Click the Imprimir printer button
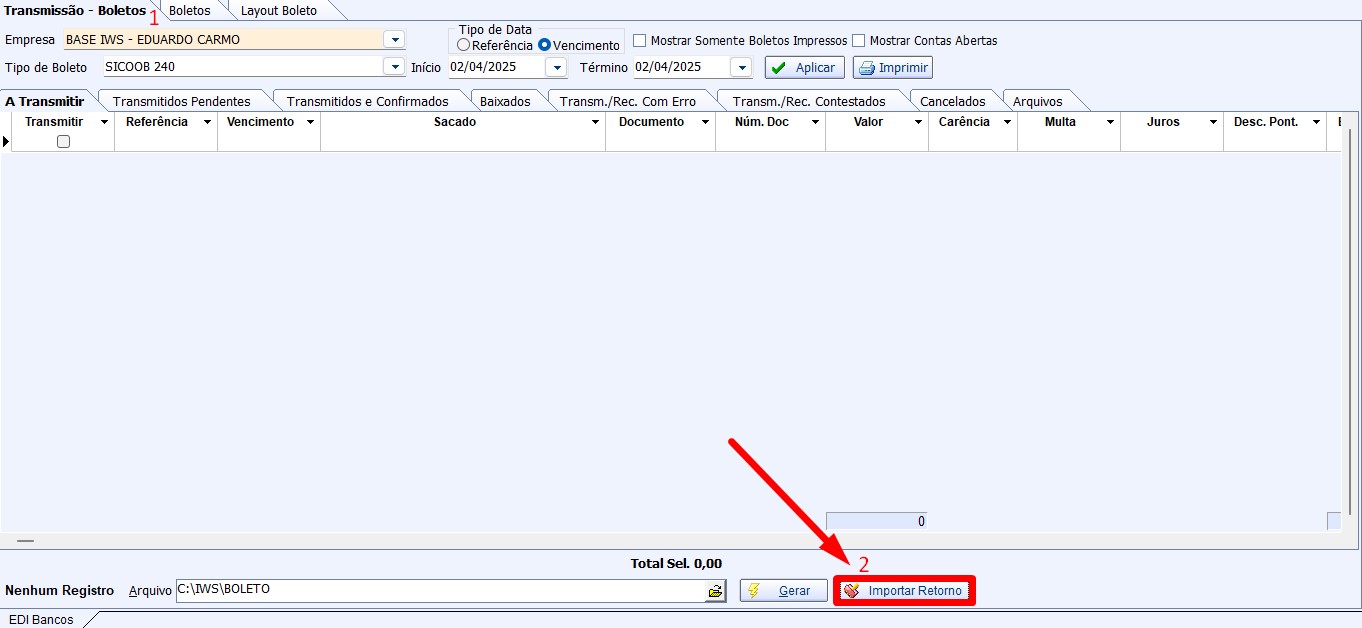This screenshot has width=1362, height=628. tap(893, 68)
